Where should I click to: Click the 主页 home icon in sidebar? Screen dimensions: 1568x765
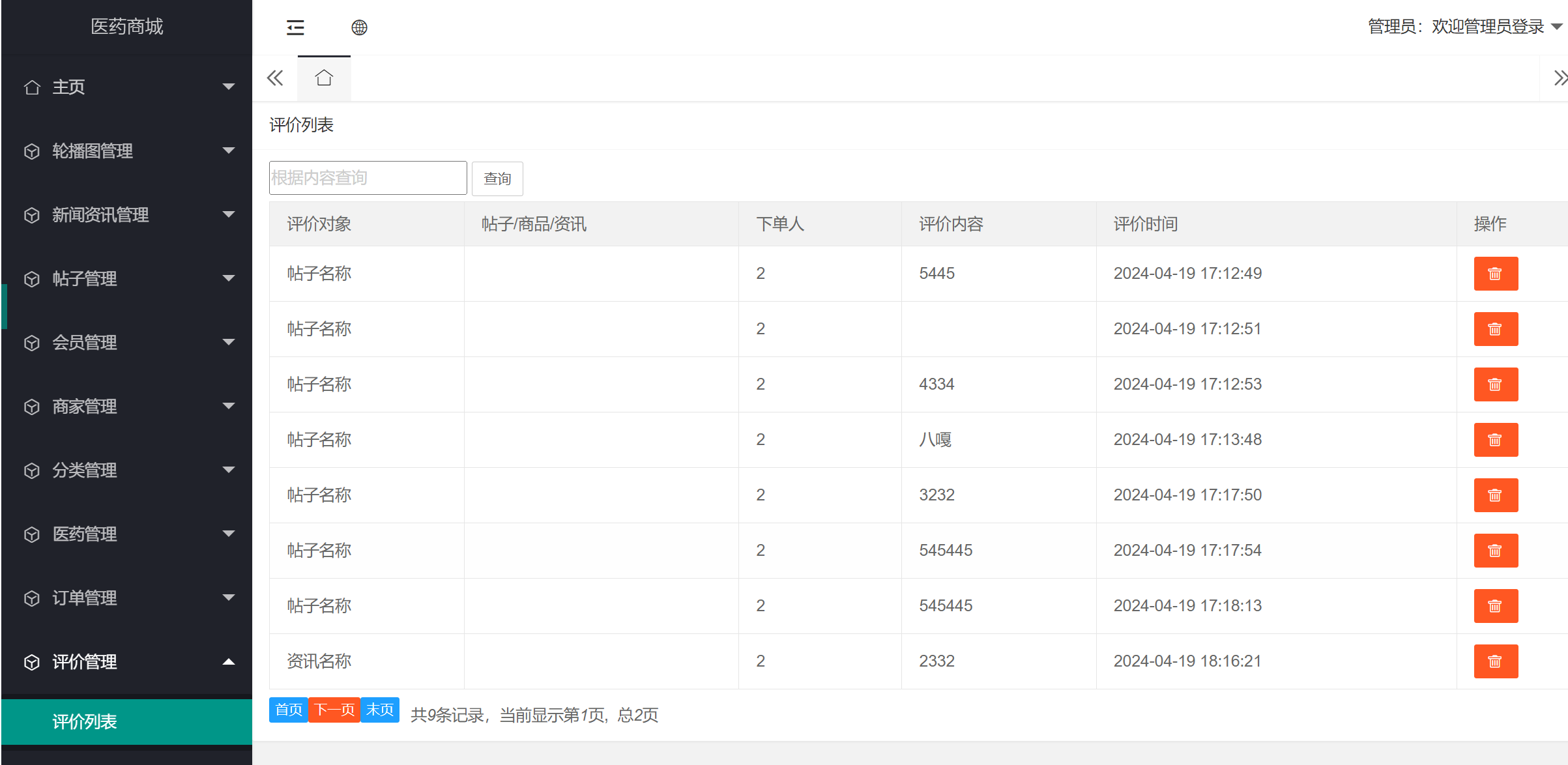(x=31, y=87)
